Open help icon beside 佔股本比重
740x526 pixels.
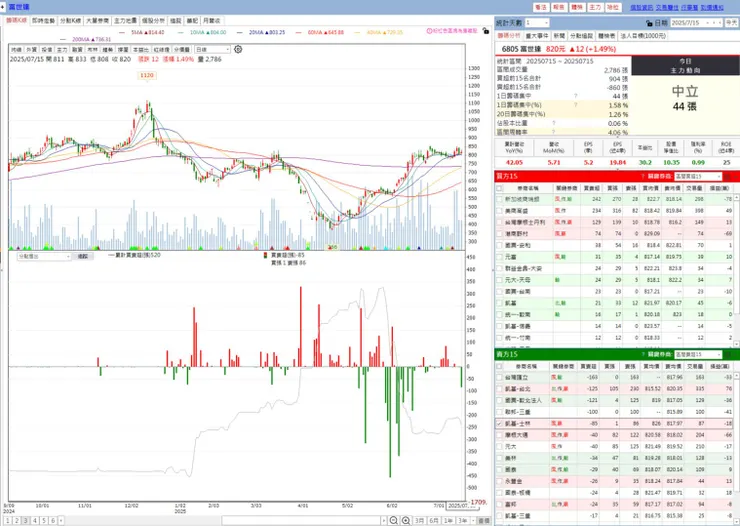(x=554, y=123)
